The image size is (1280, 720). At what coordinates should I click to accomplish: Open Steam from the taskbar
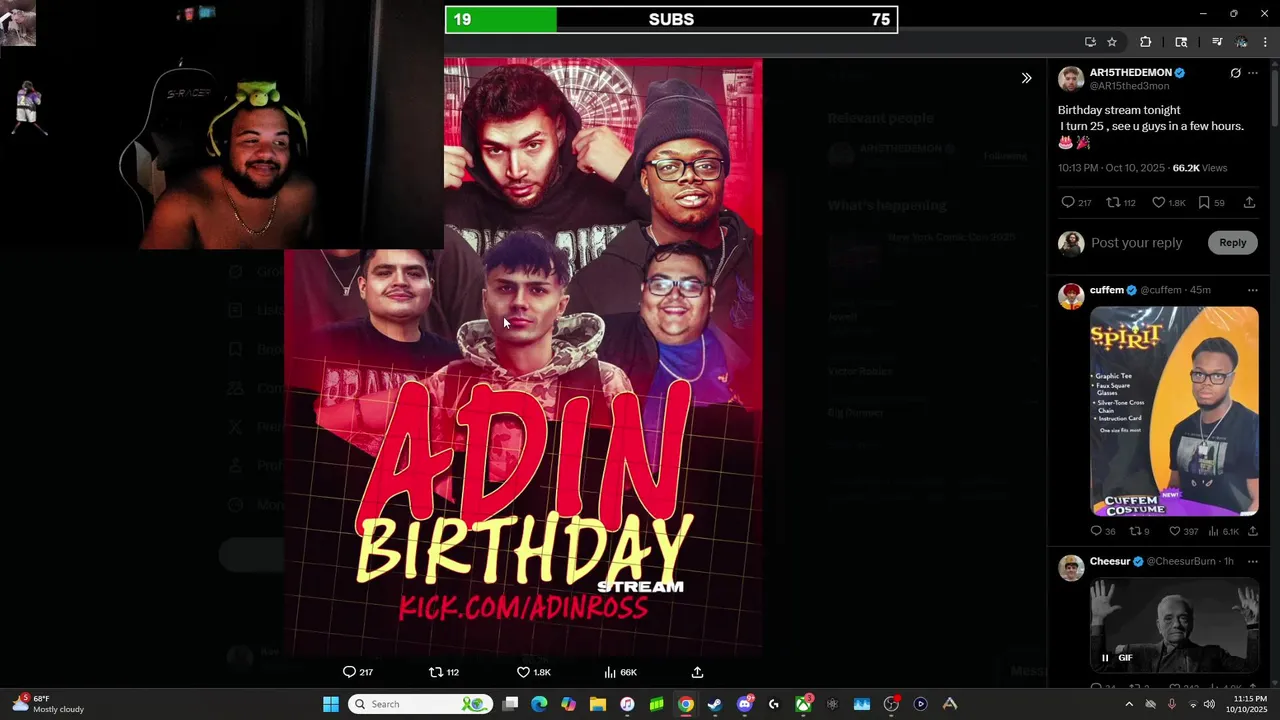(x=715, y=704)
